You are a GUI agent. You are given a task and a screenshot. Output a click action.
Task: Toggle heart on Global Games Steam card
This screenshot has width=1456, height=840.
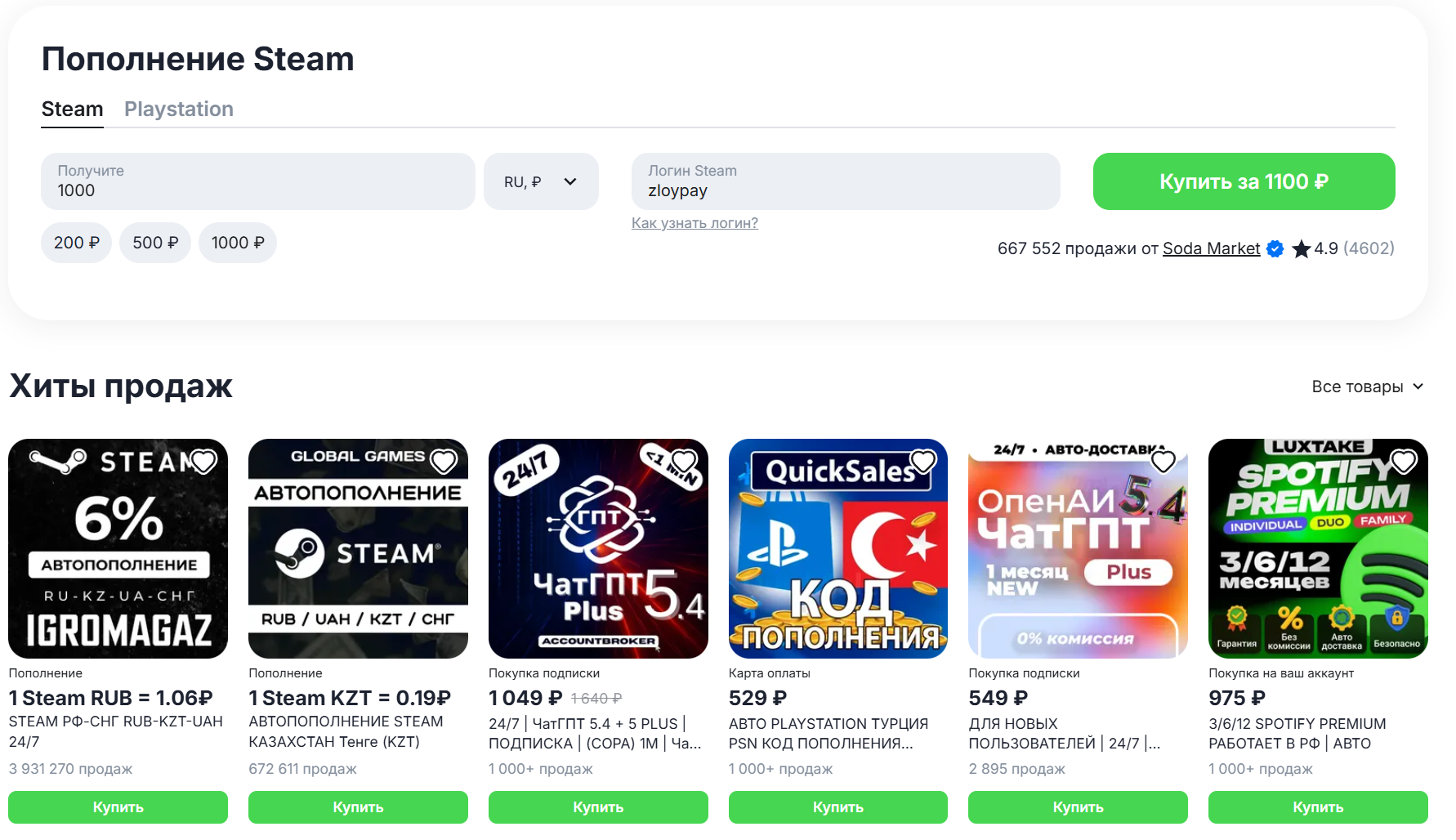[444, 462]
